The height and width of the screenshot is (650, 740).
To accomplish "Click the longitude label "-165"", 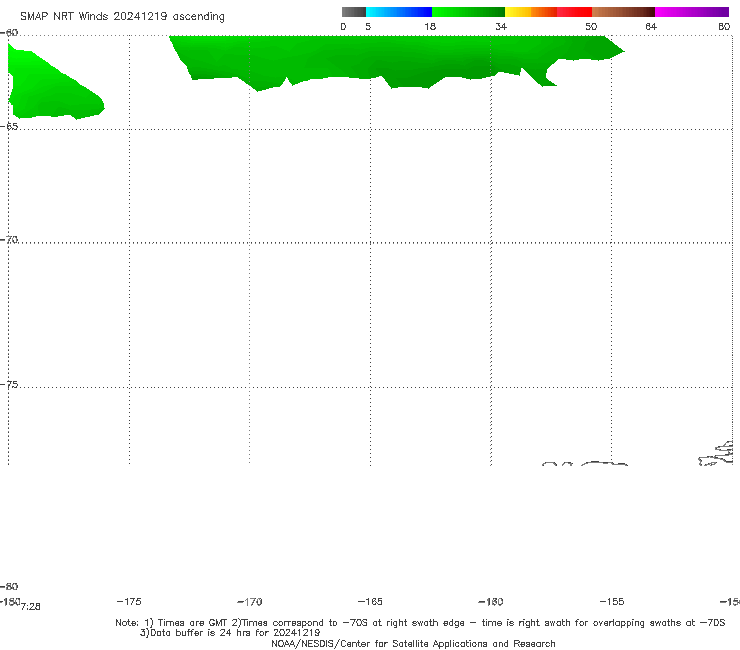I will (x=370, y=601).
